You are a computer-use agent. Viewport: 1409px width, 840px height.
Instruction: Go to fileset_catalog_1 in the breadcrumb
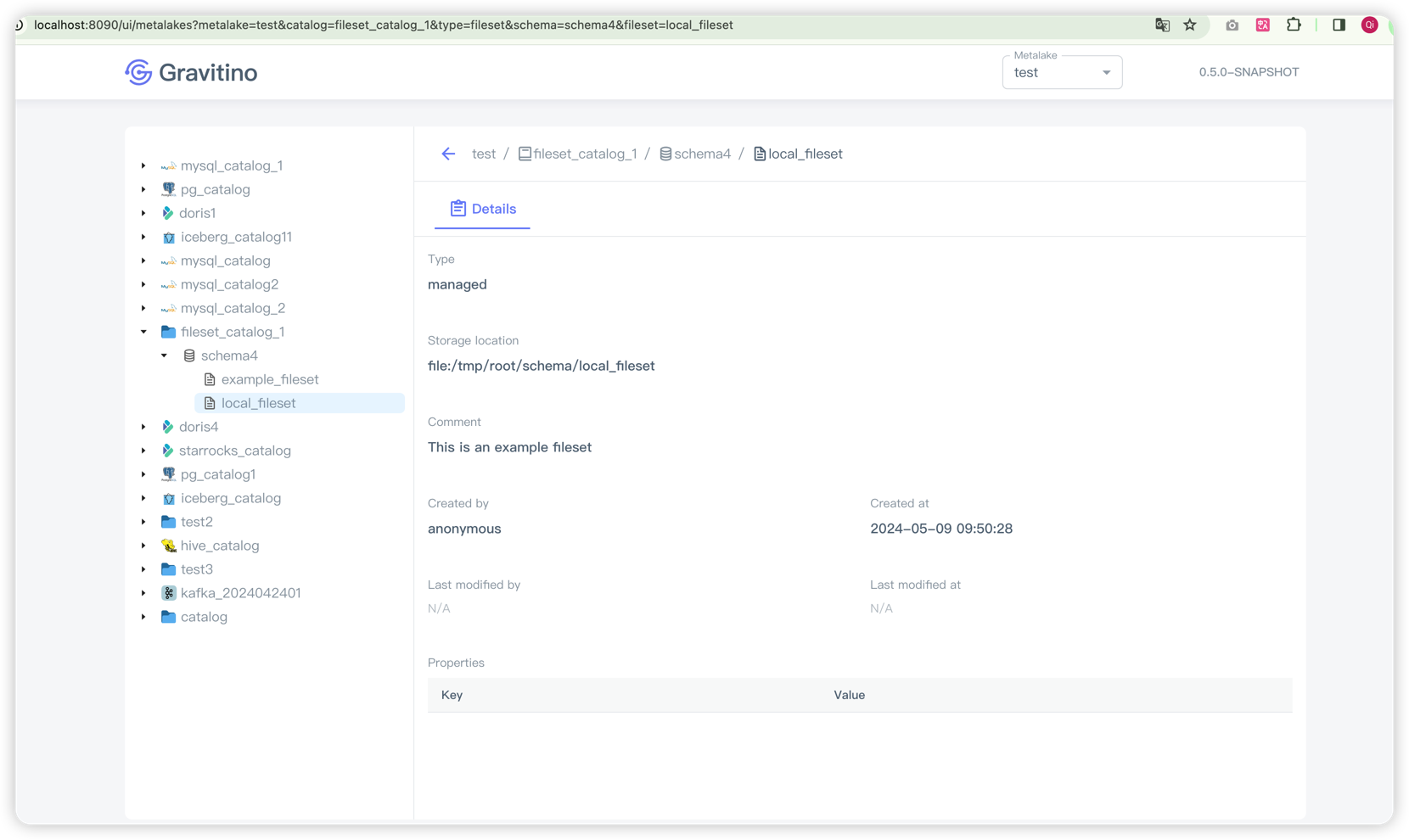pyautogui.click(x=584, y=154)
